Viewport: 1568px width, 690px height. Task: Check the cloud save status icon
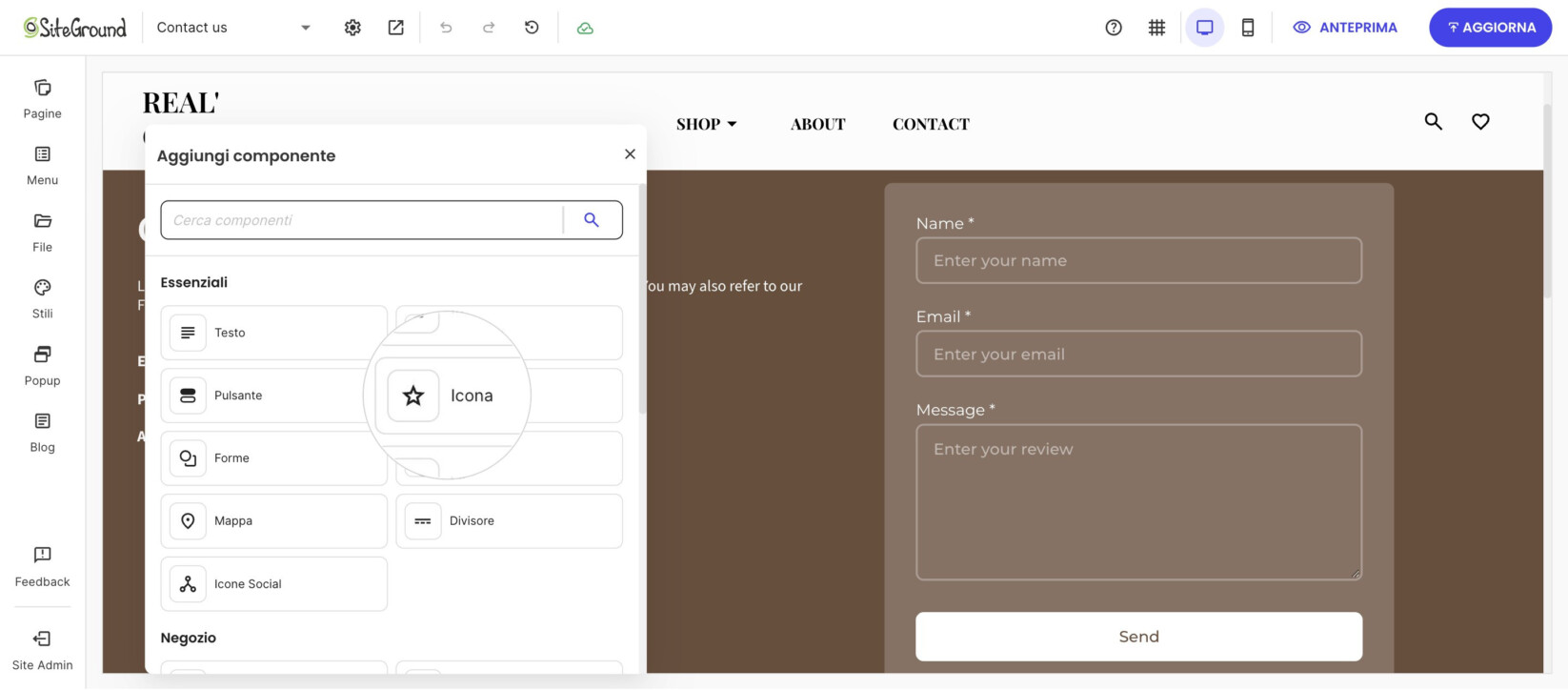click(585, 28)
